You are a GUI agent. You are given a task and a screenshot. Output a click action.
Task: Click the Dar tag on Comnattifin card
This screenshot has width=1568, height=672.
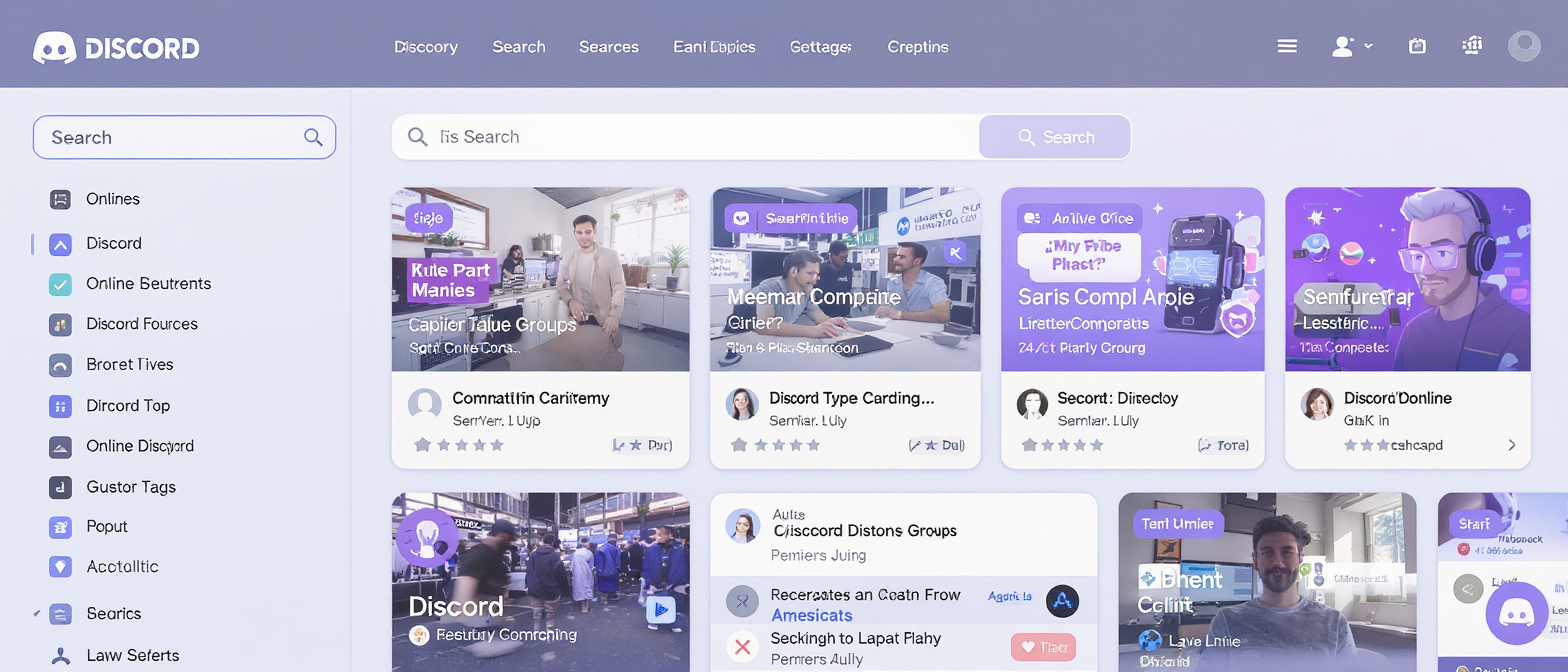pos(642,445)
